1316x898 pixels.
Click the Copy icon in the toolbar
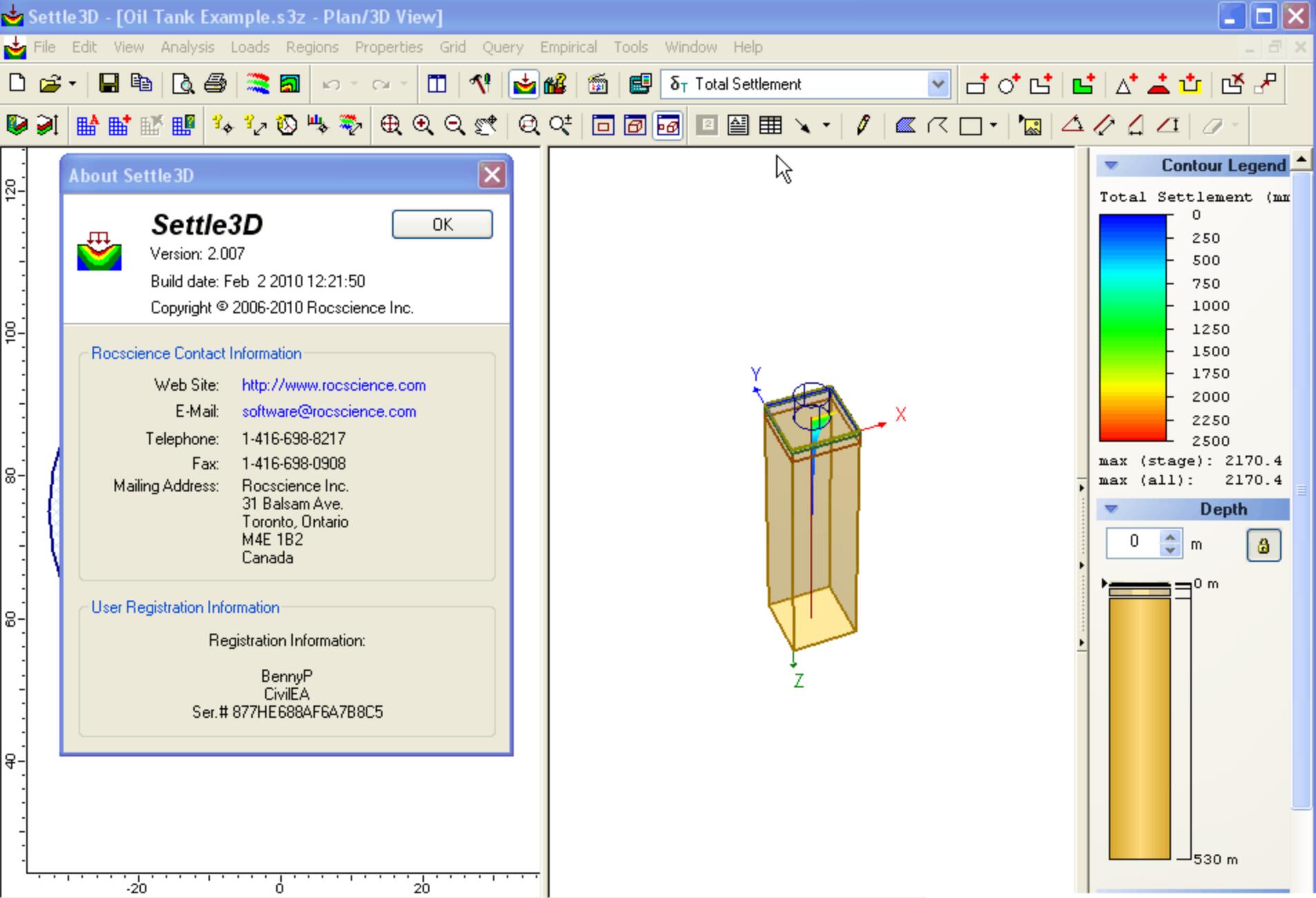pyautogui.click(x=142, y=84)
